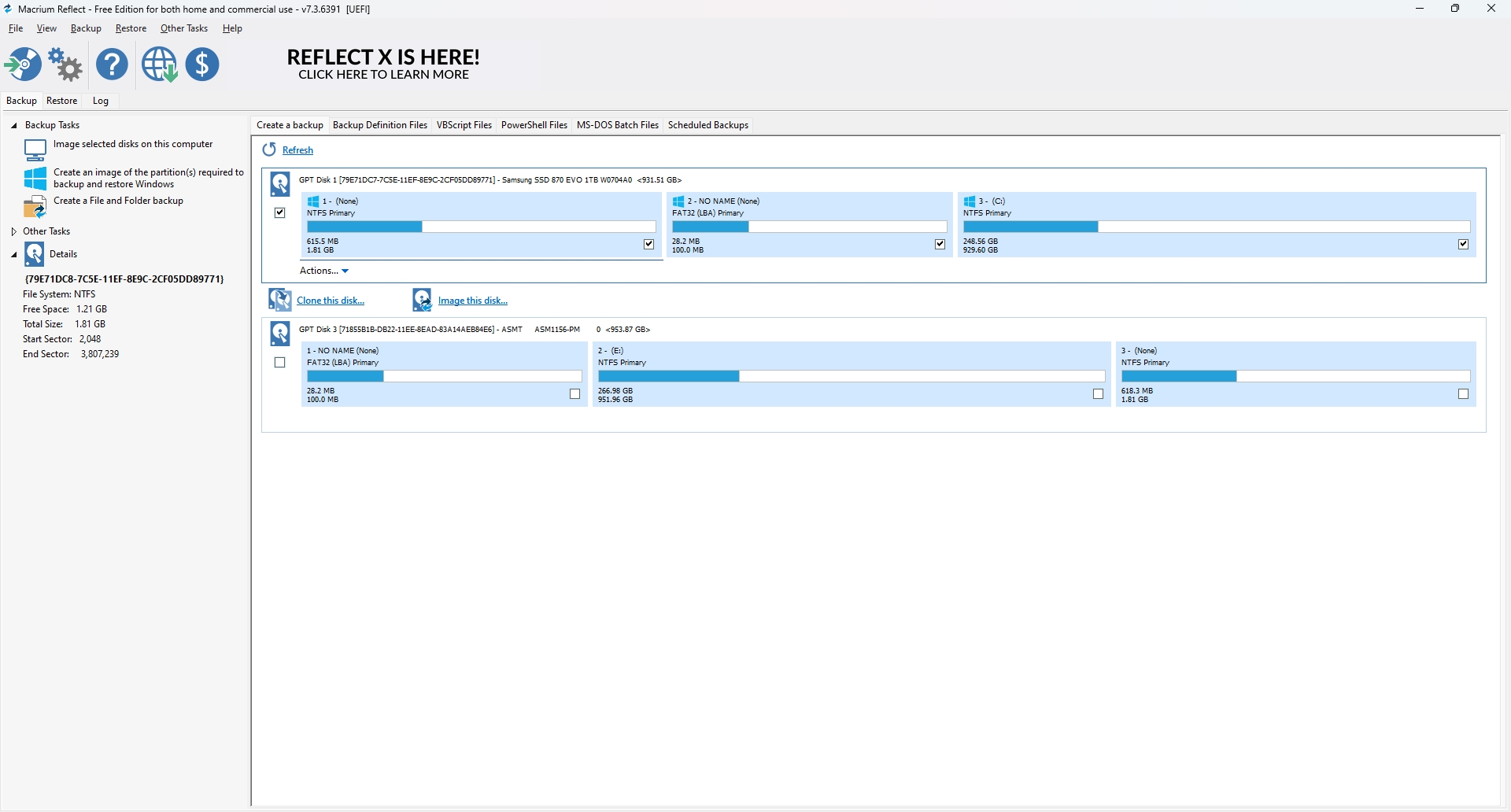Screen dimensions: 1511x812
Task: Click GPT Disk 3 ASMT disk icon
Action: [280, 334]
